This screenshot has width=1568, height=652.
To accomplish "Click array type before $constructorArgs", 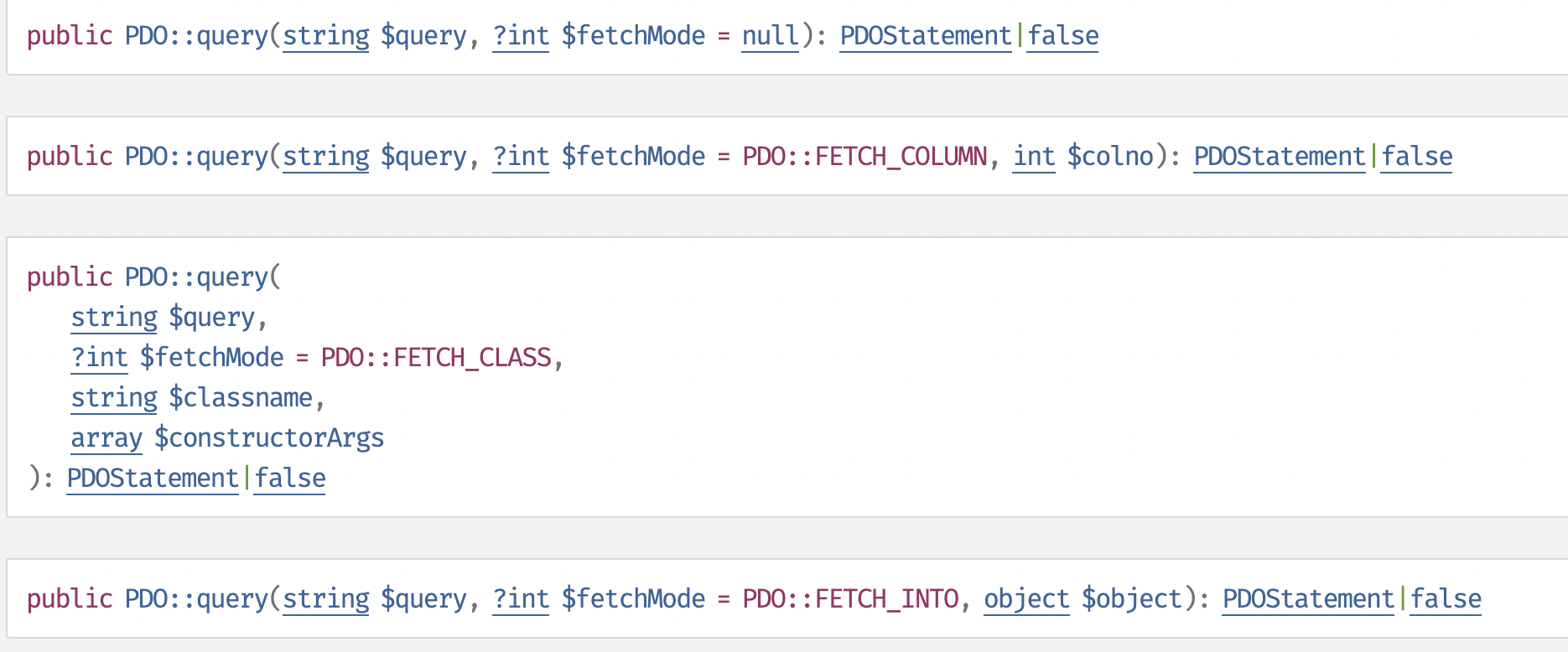I will [x=106, y=438].
